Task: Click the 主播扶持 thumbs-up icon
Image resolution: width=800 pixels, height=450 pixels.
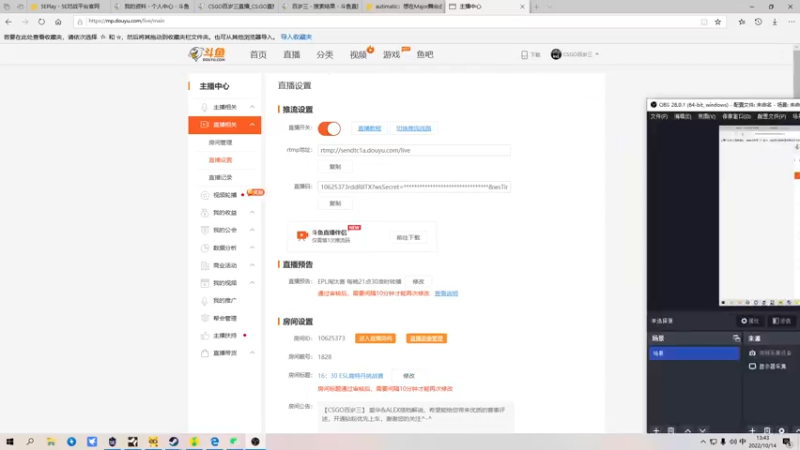Action: [x=205, y=336]
